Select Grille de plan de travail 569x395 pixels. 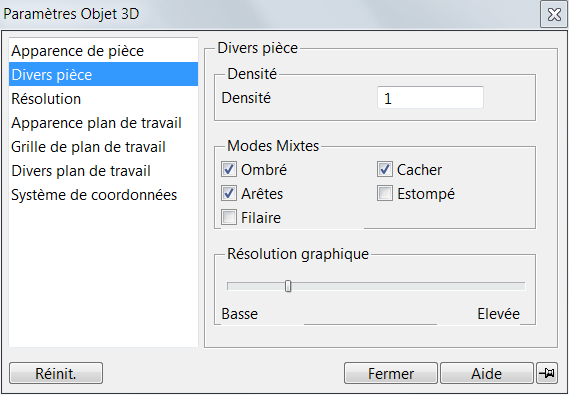103,147
